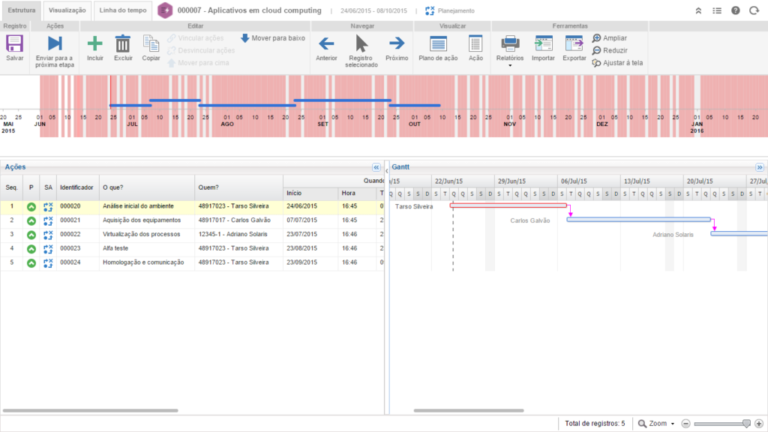Add a new action with Incluir

95,44
